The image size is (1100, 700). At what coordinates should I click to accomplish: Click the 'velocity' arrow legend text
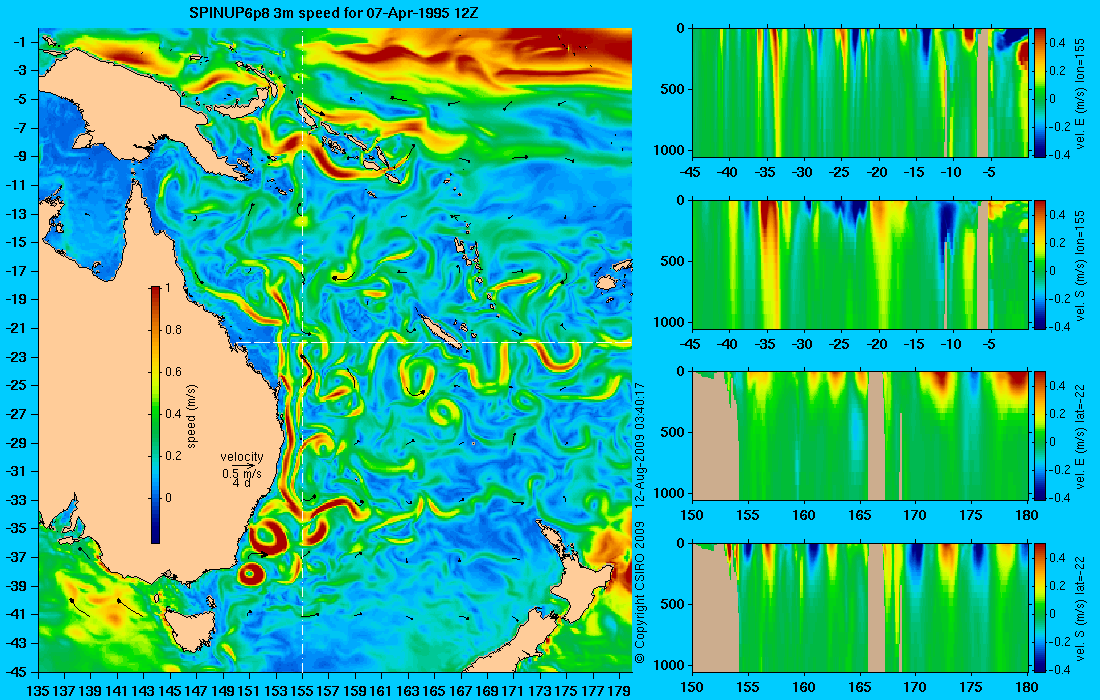(x=241, y=457)
